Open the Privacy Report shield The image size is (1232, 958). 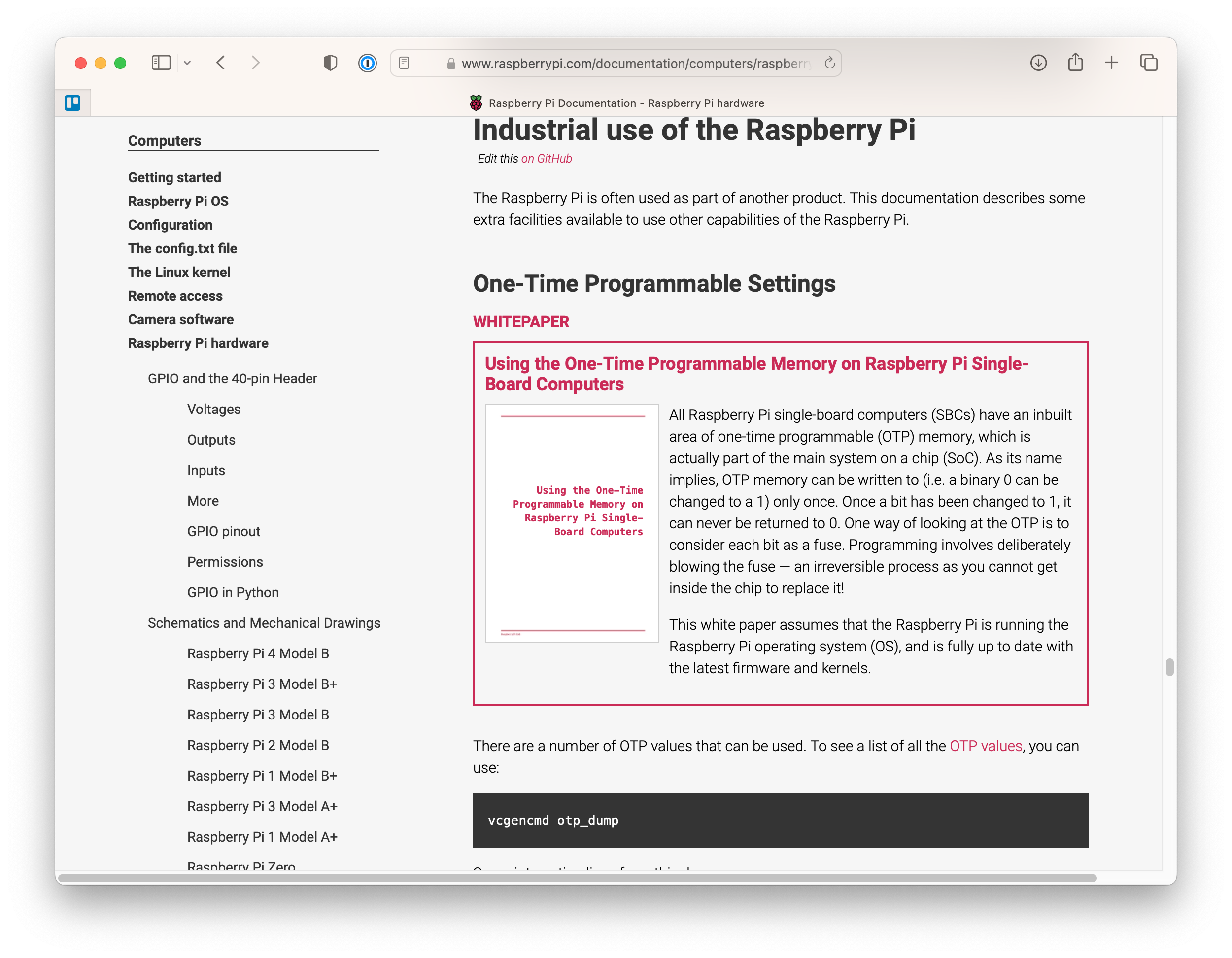pyautogui.click(x=330, y=63)
